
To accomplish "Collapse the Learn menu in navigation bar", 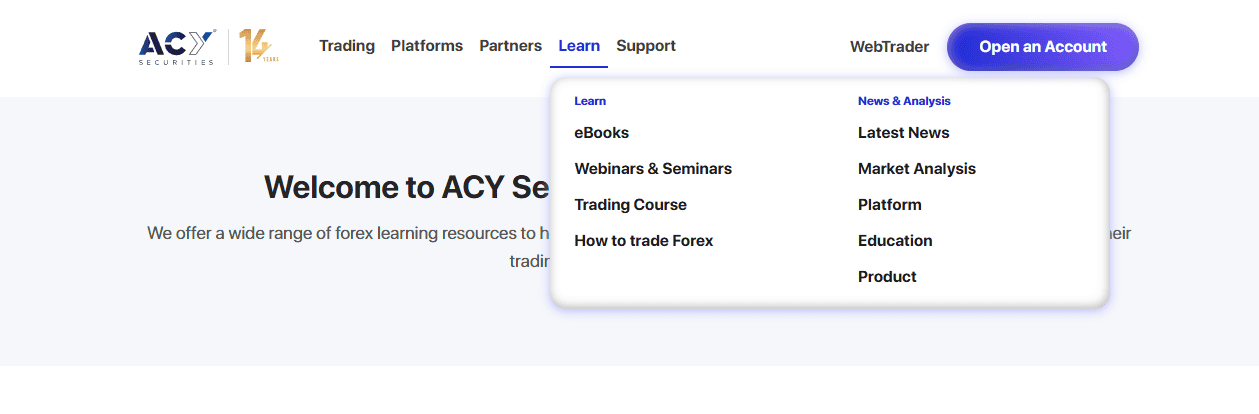I will tap(579, 46).
